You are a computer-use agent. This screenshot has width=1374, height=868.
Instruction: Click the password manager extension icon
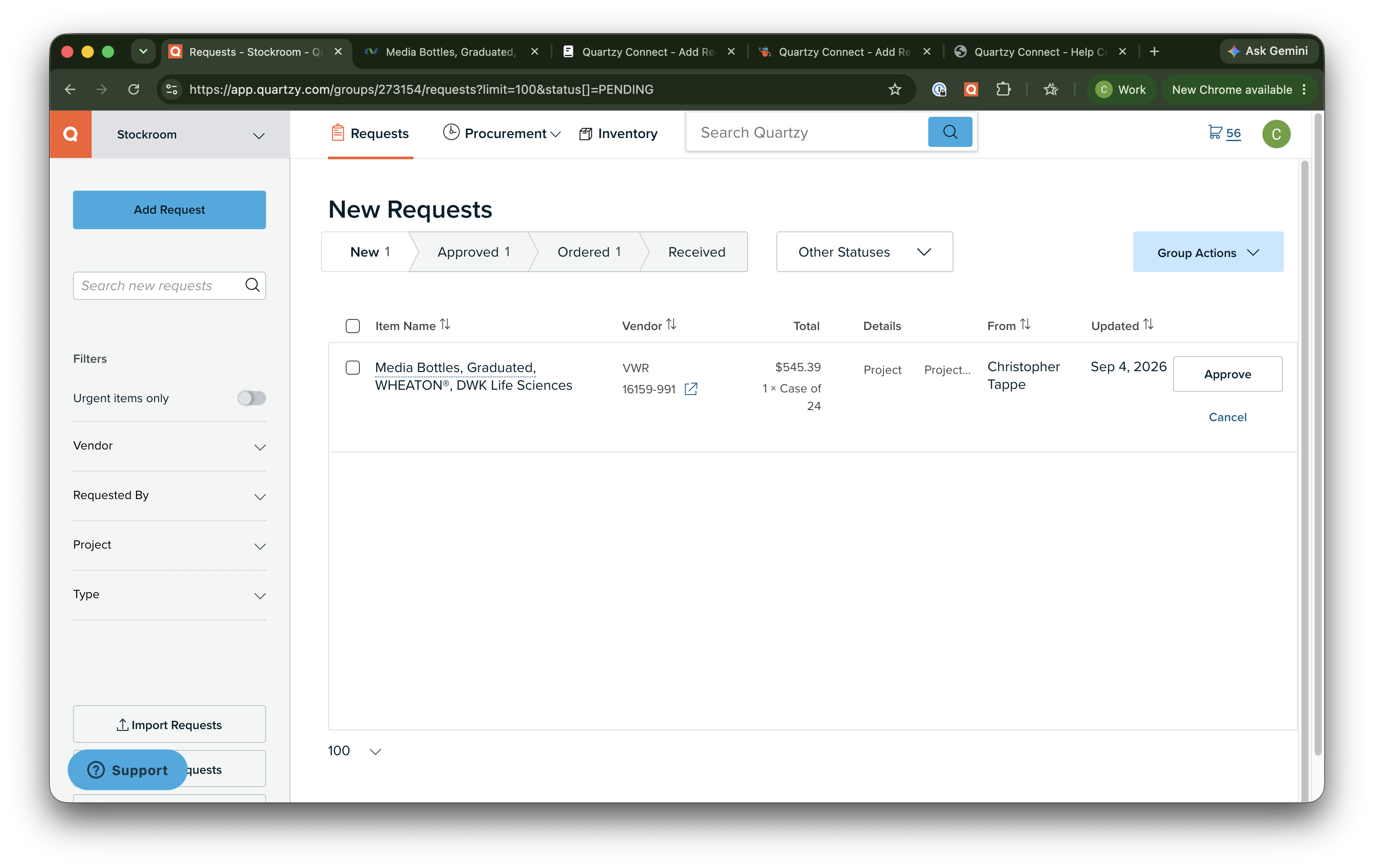pos(939,89)
